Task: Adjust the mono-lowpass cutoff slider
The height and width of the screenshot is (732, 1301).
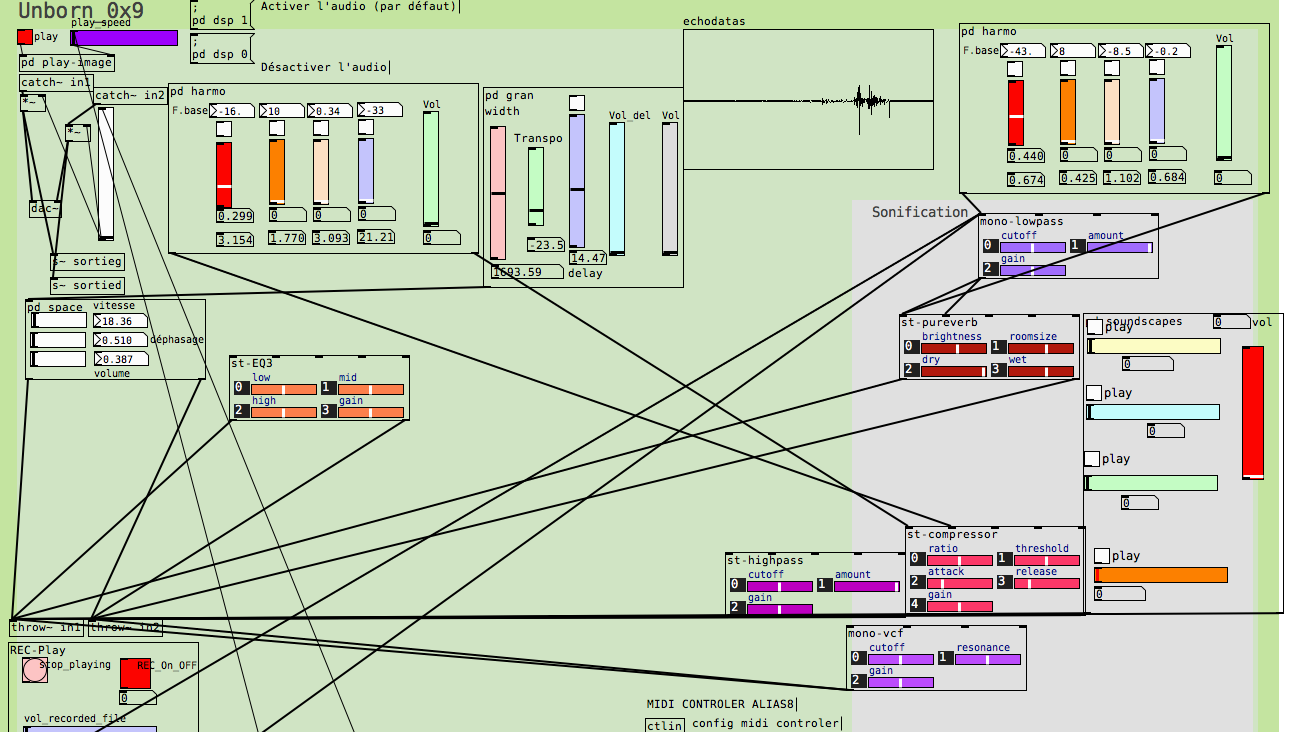Action: pyautogui.click(x=1033, y=247)
